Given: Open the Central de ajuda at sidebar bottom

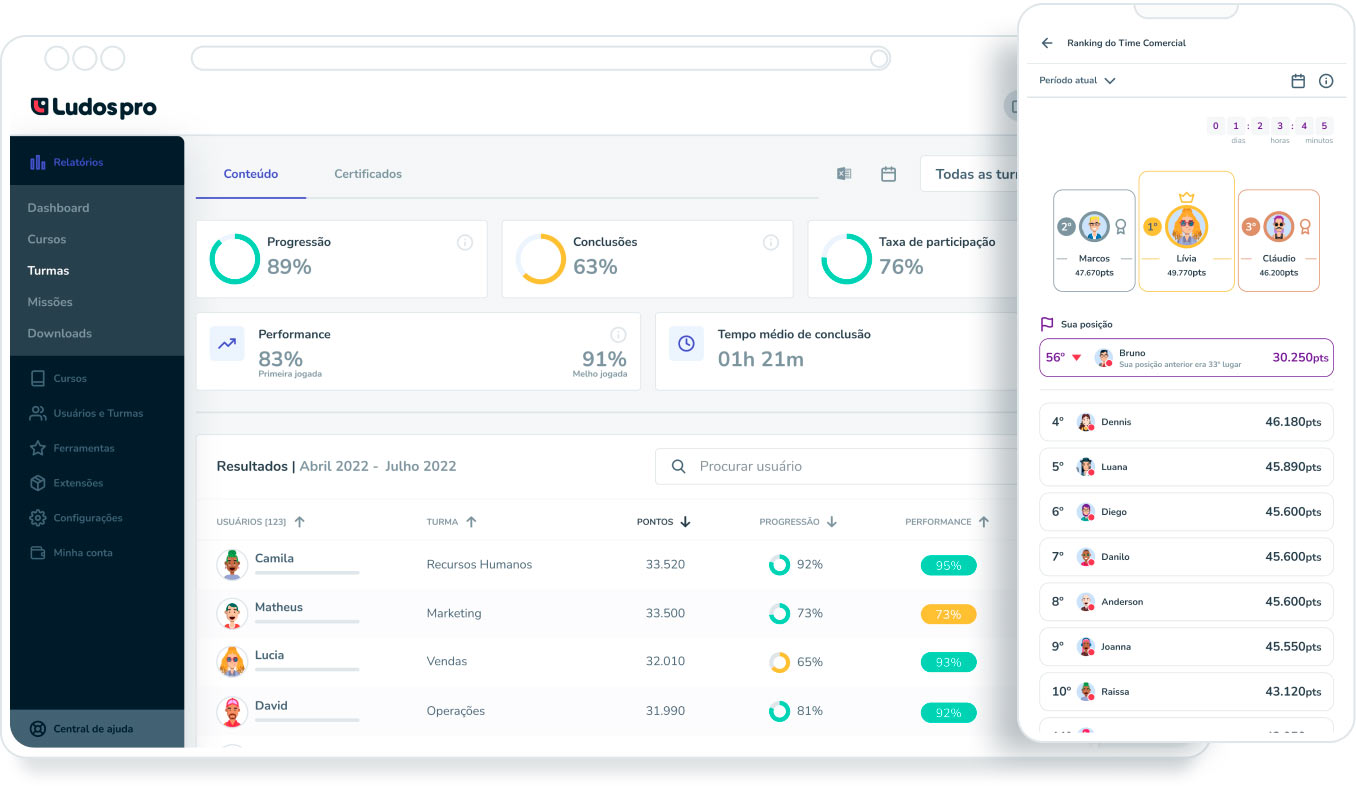Looking at the screenshot, I should [90, 729].
